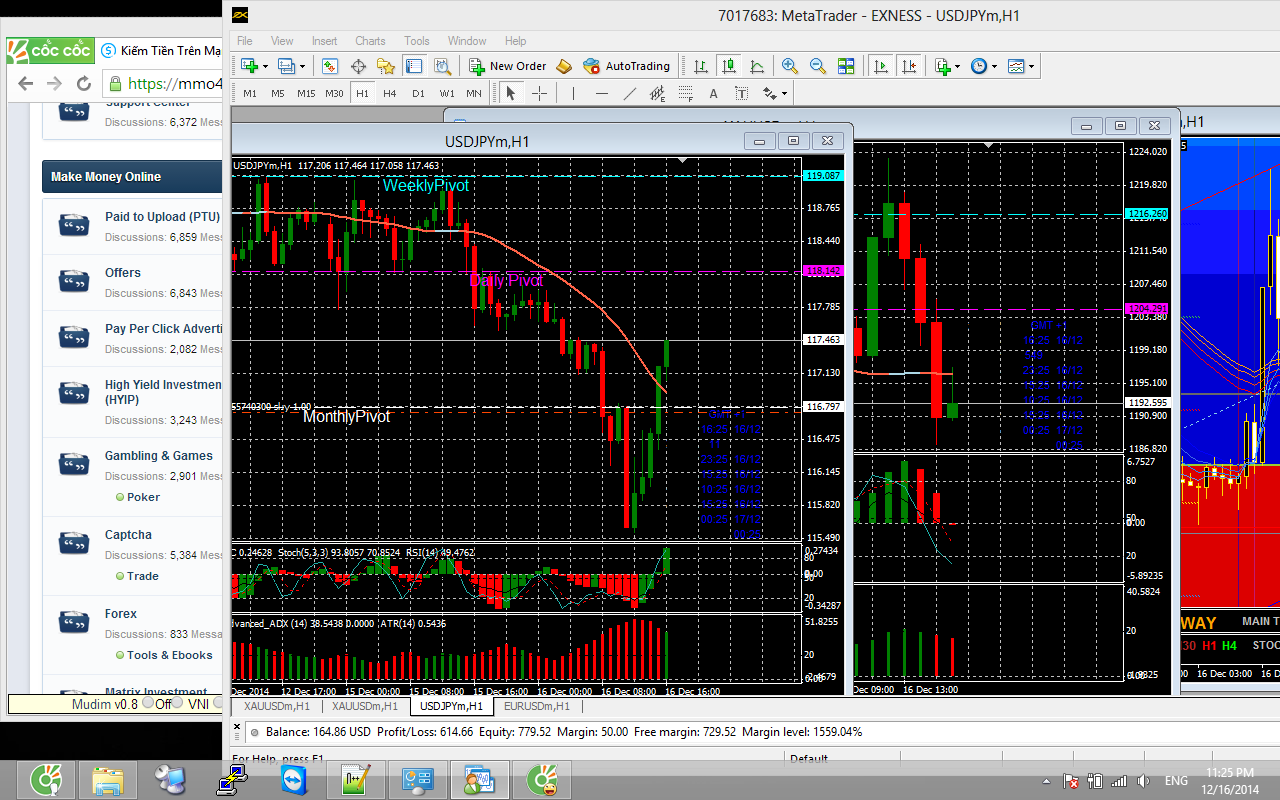Expand the New Chart dropdown arrow
This screenshot has width=1280, height=800.
[x=265, y=66]
